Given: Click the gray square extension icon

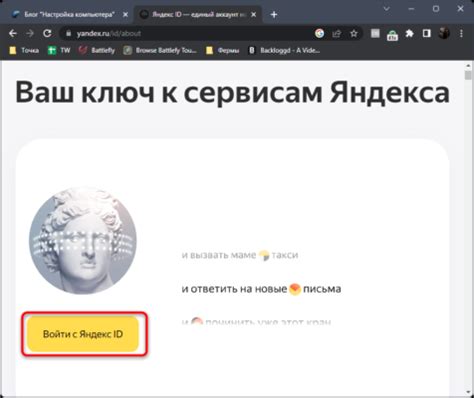Looking at the screenshot, I should pyautogui.click(x=375, y=33).
